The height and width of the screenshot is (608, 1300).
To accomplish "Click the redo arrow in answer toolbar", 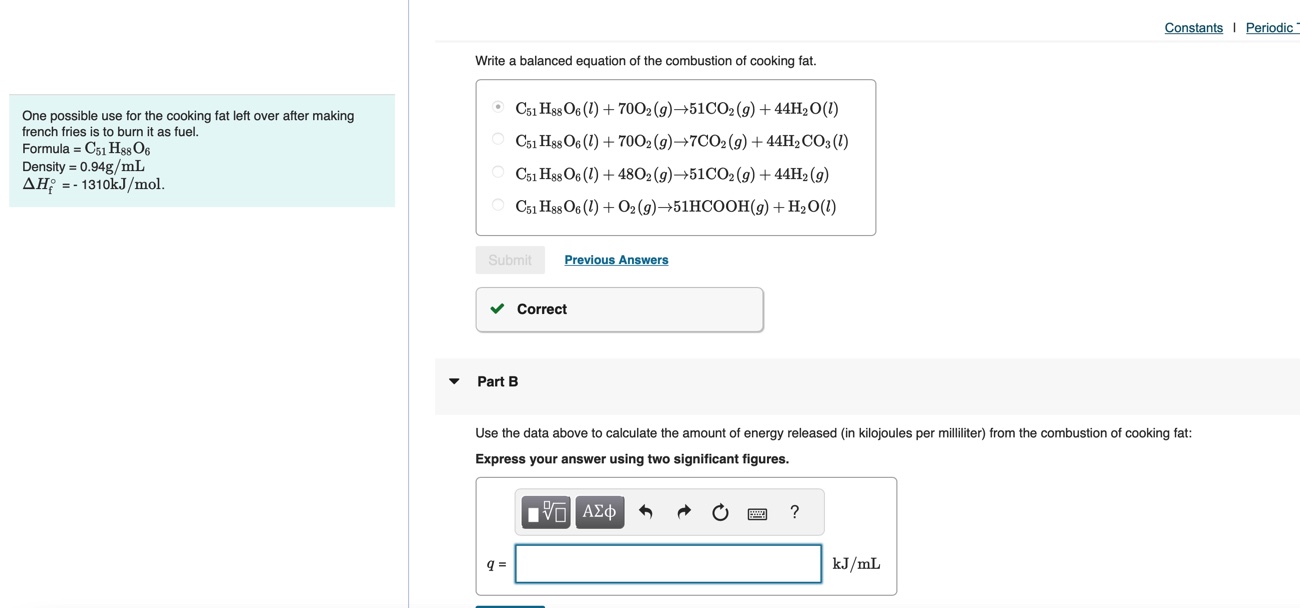I will coord(684,512).
